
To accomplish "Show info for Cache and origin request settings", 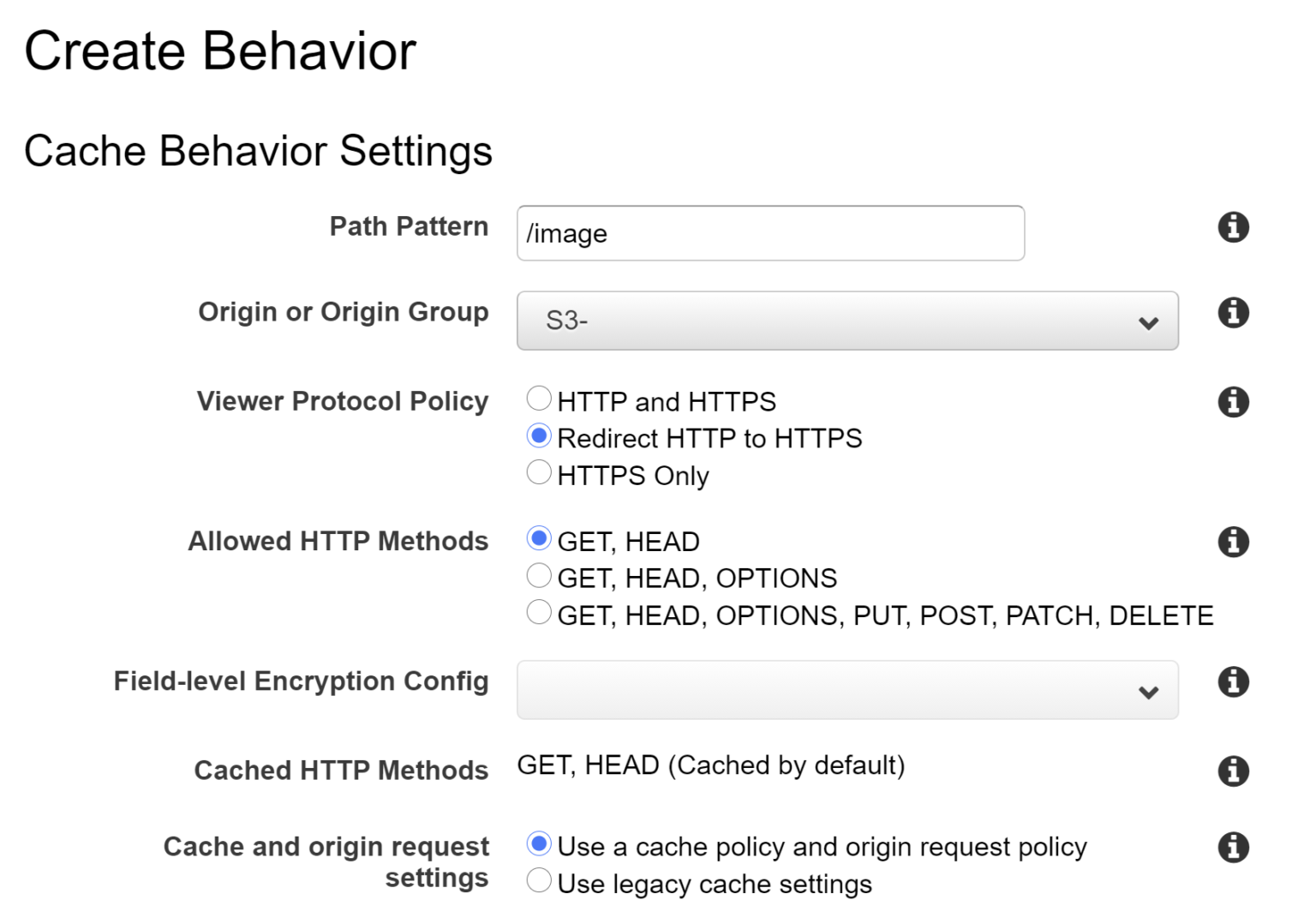I will [1233, 847].
